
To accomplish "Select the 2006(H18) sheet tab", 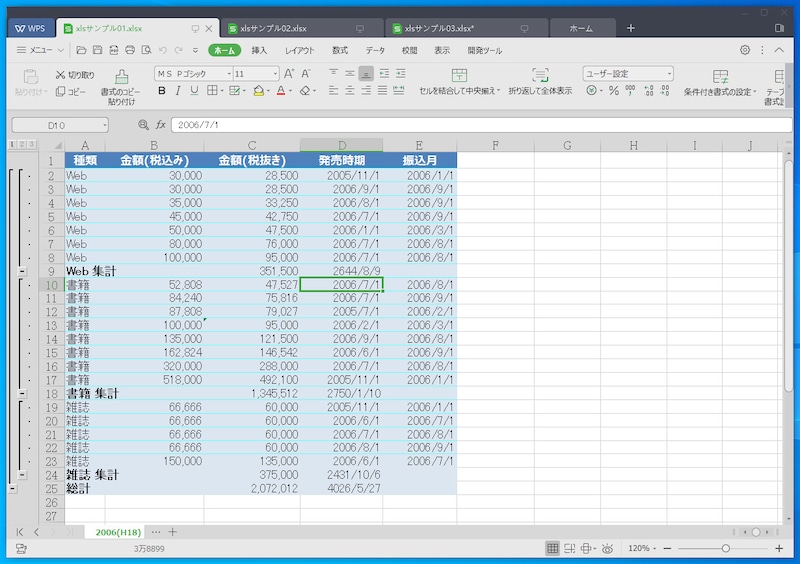I will 118,532.
